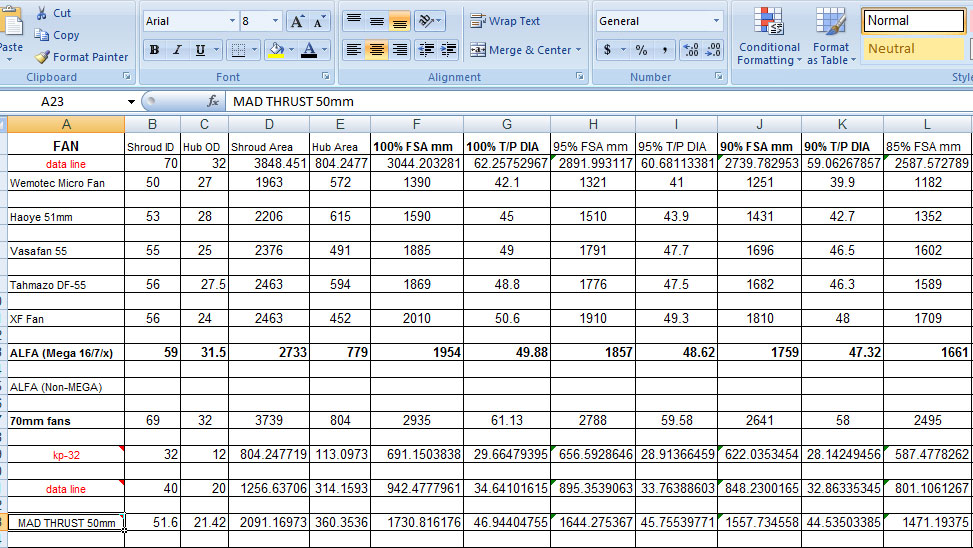Screen dimensions: 973x548
Task: Apply Percent Style format
Action: tap(641, 50)
